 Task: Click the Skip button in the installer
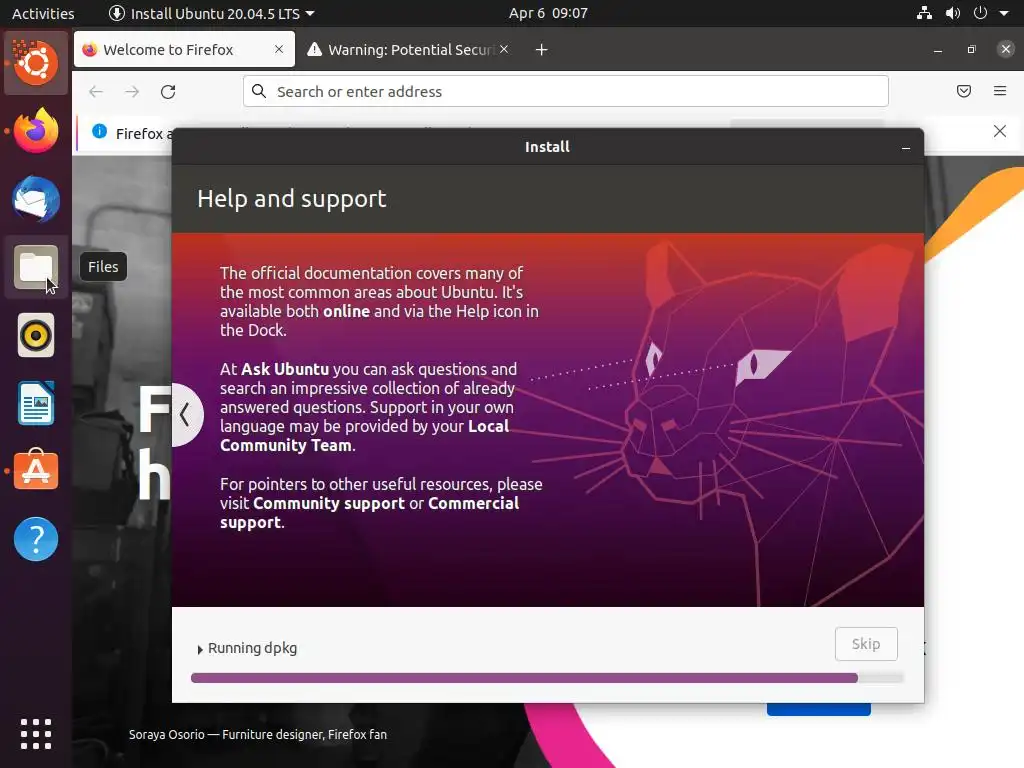866,644
